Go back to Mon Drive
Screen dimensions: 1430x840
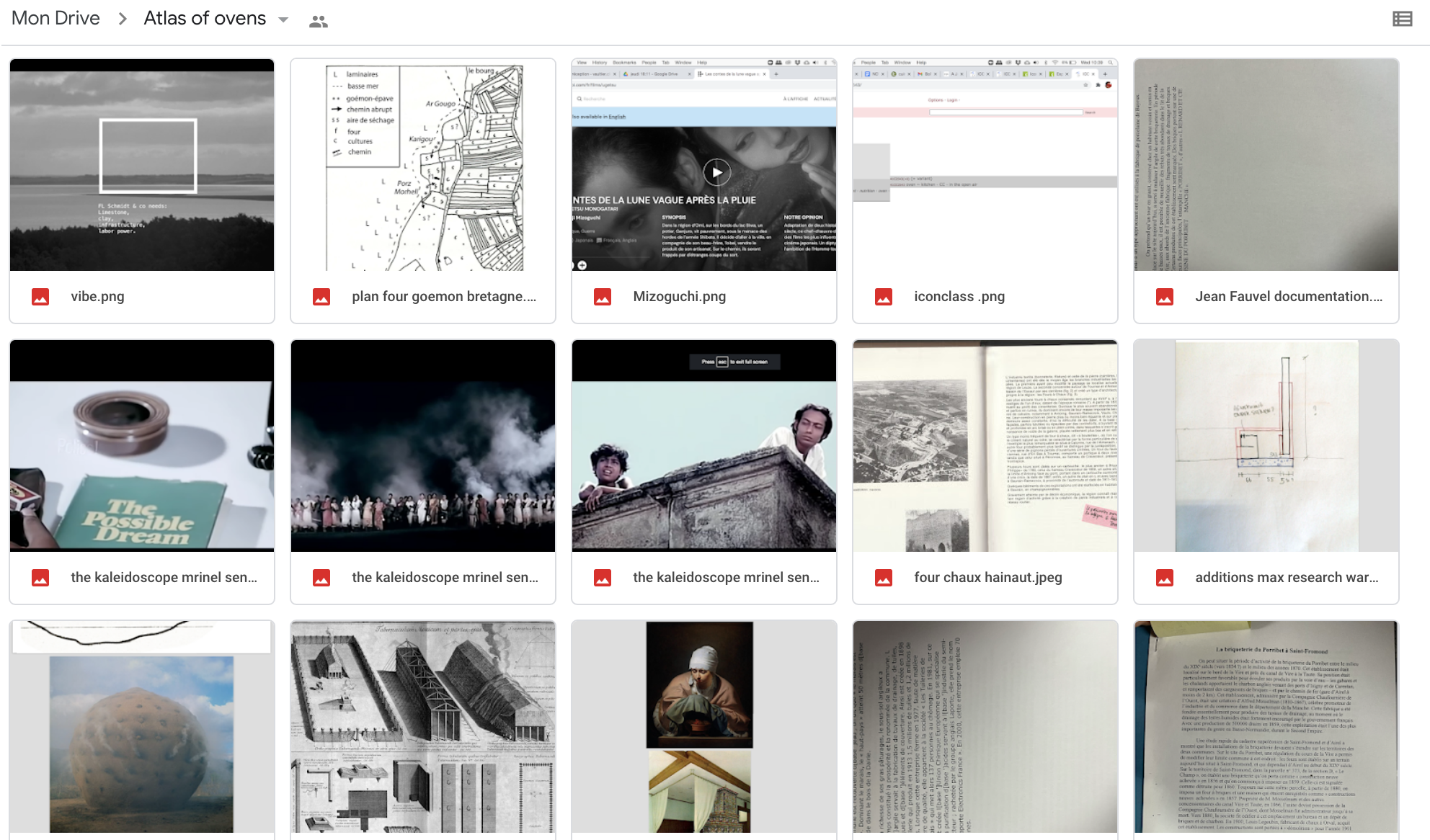(55, 19)
